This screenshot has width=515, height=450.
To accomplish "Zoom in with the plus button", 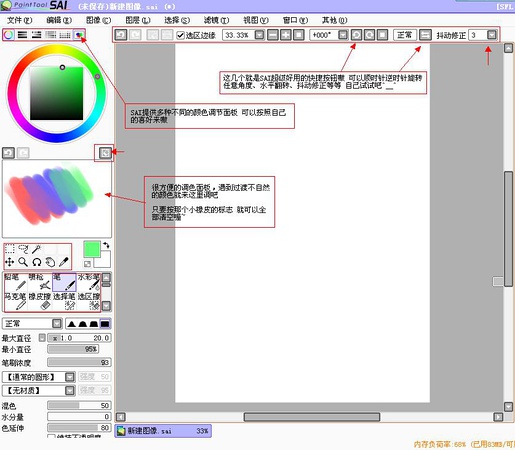I will point(286,35).
